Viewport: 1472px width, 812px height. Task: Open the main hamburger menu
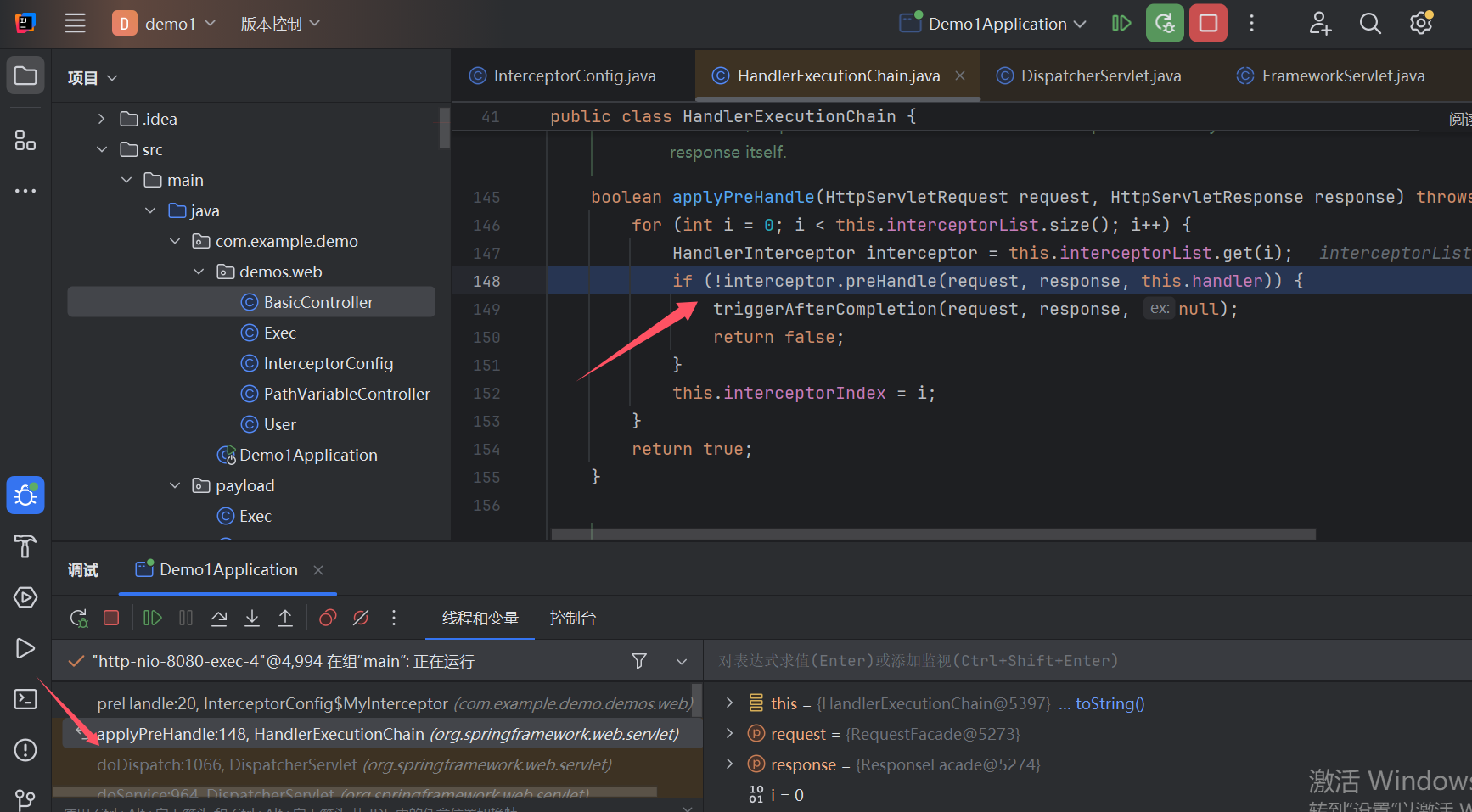click(x=75, y=23)
